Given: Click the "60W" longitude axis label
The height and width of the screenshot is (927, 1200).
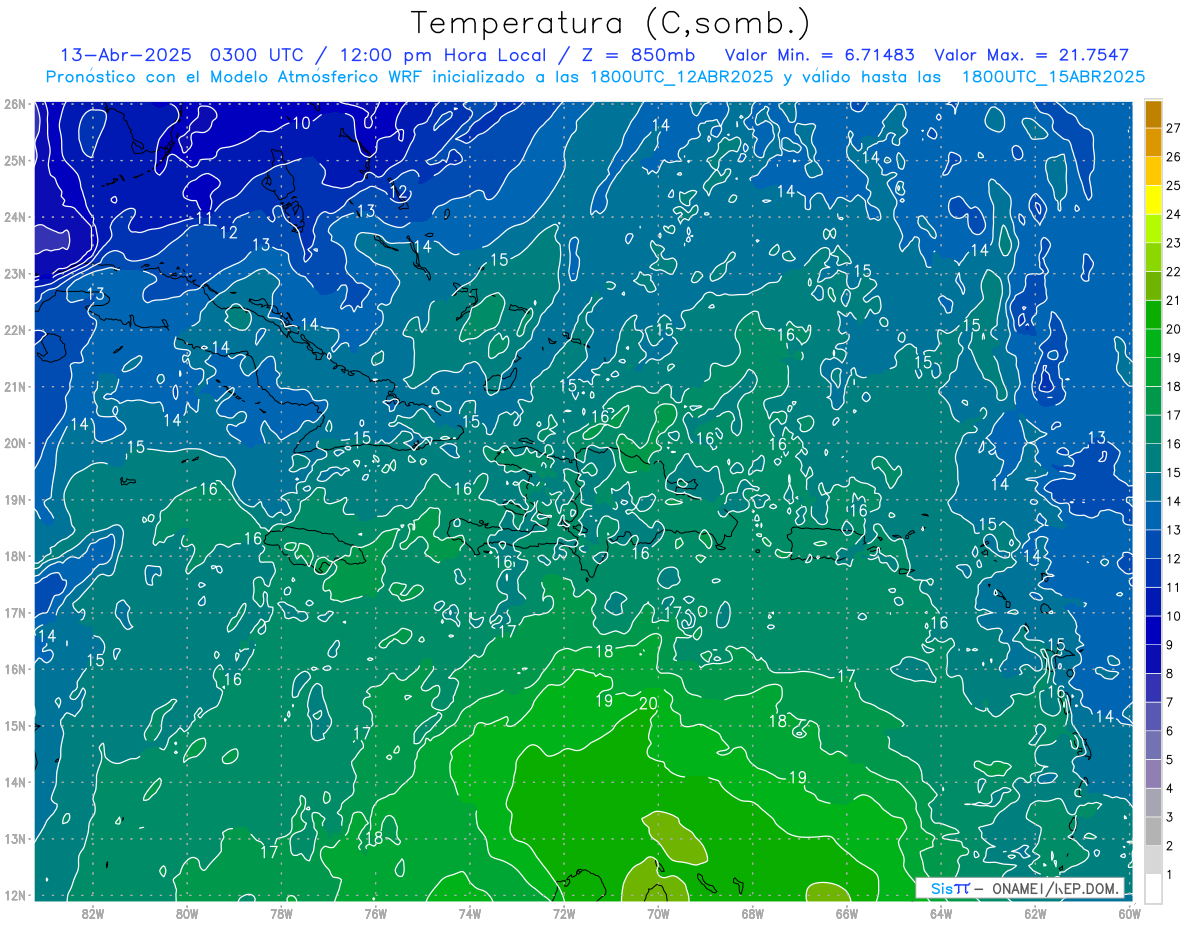Looking at the screenshot, I should [x=1129, y=912].
